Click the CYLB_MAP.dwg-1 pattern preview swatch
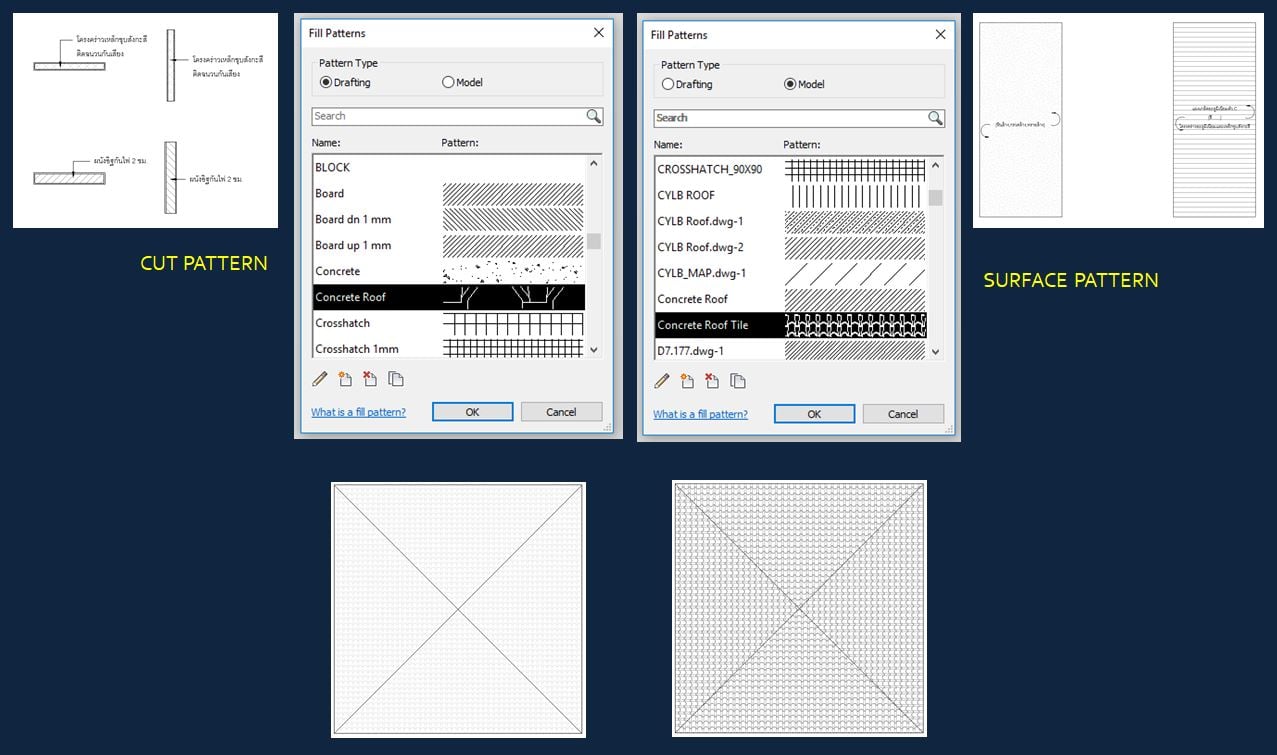Viewport: 1277px width, 755px height. (855, 274)
